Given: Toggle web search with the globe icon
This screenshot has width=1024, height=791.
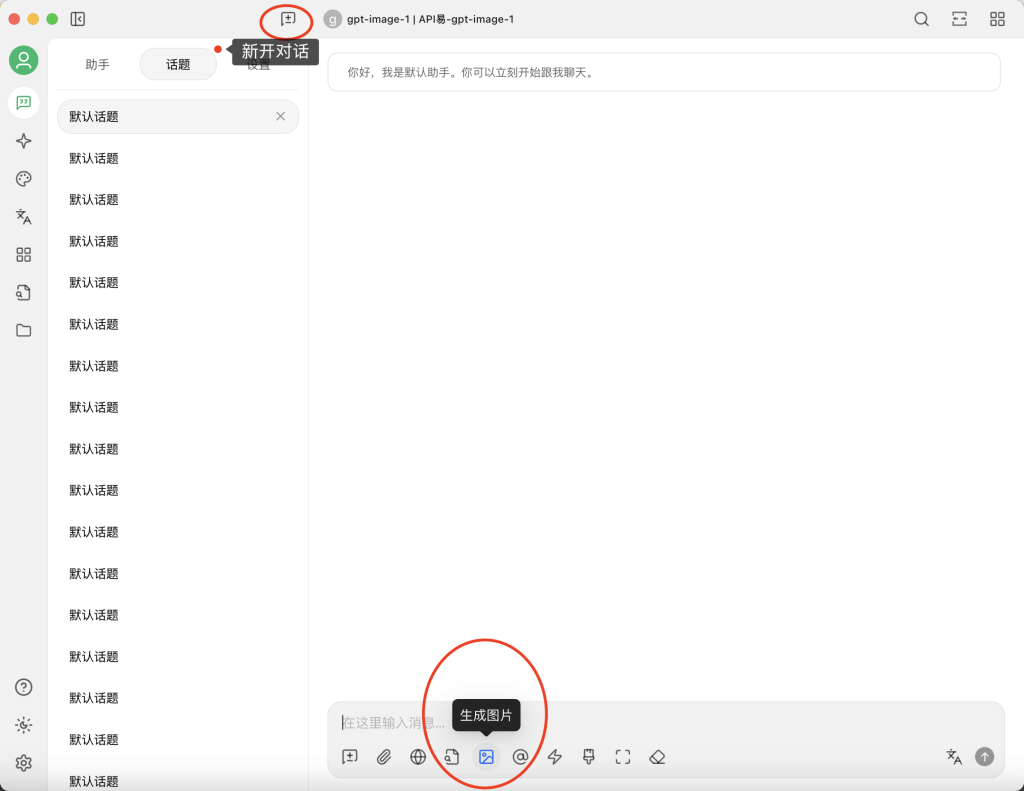Looking at the screenshot, I should (x=418, y=757).
